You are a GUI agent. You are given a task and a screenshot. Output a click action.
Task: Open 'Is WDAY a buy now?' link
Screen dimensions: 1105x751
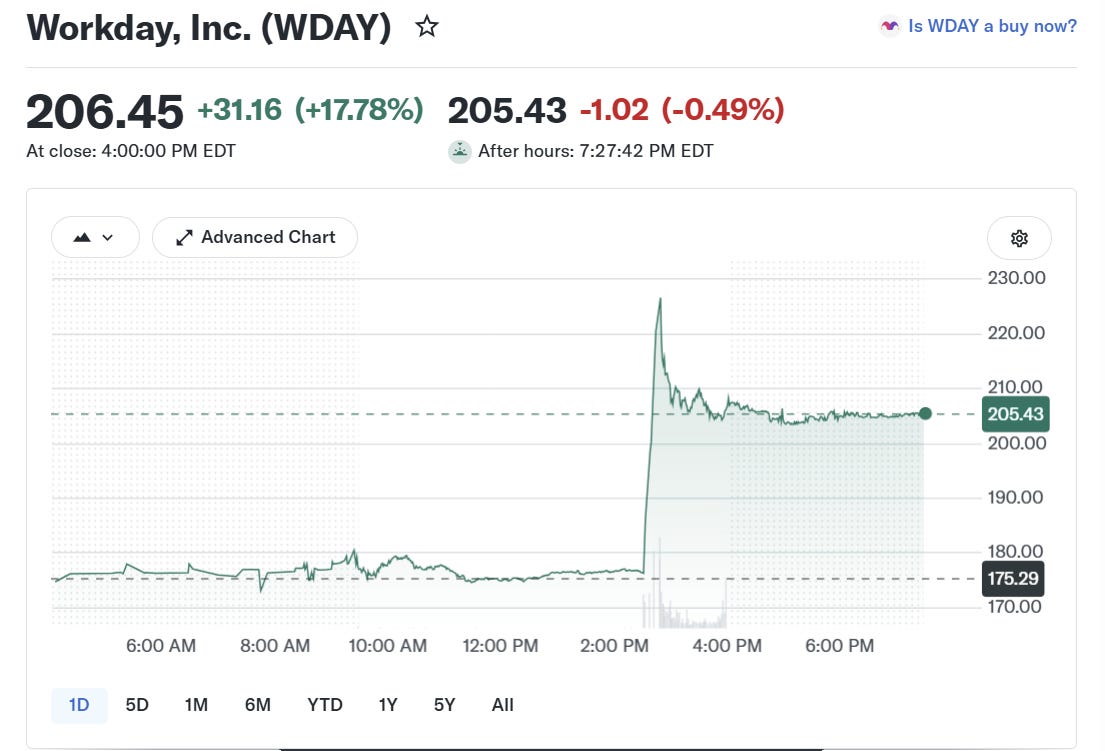[x=992, y=27]
